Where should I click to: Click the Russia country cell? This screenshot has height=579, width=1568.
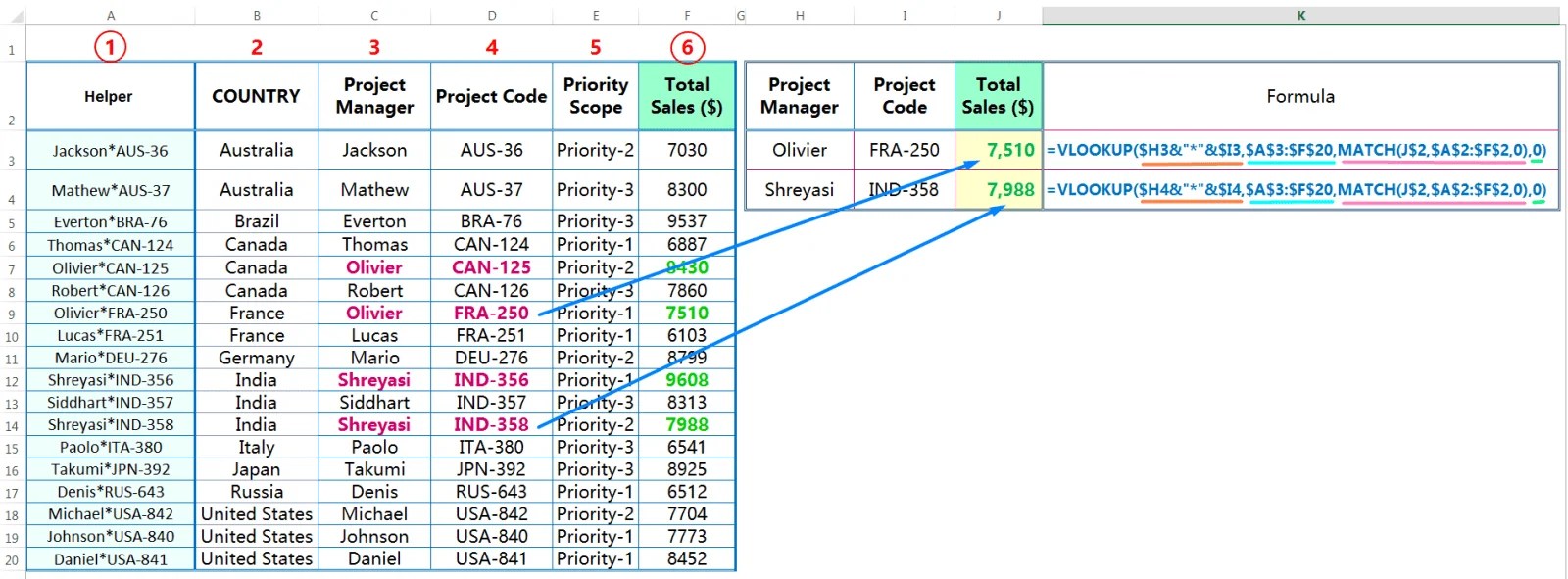(x=257, y=492)
